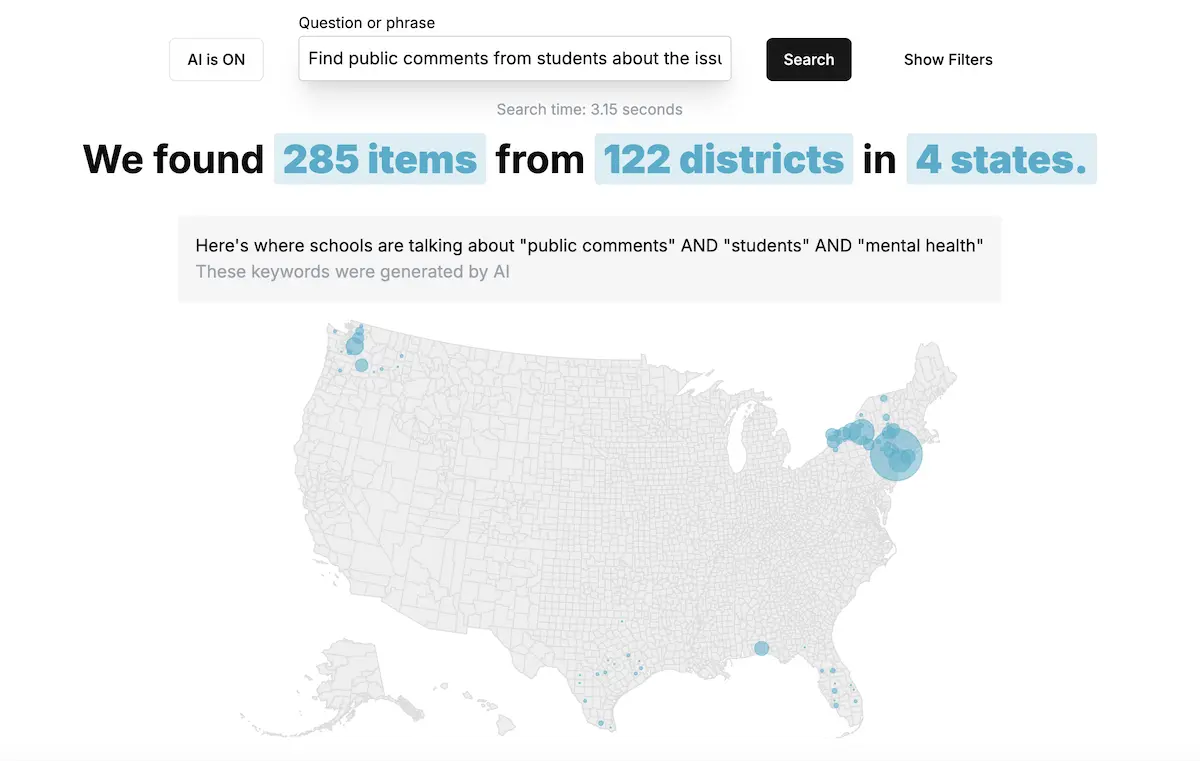Open the 4 states result highlight
The width and height of the screenshot is (1200, 761).
click(1001, 159)
